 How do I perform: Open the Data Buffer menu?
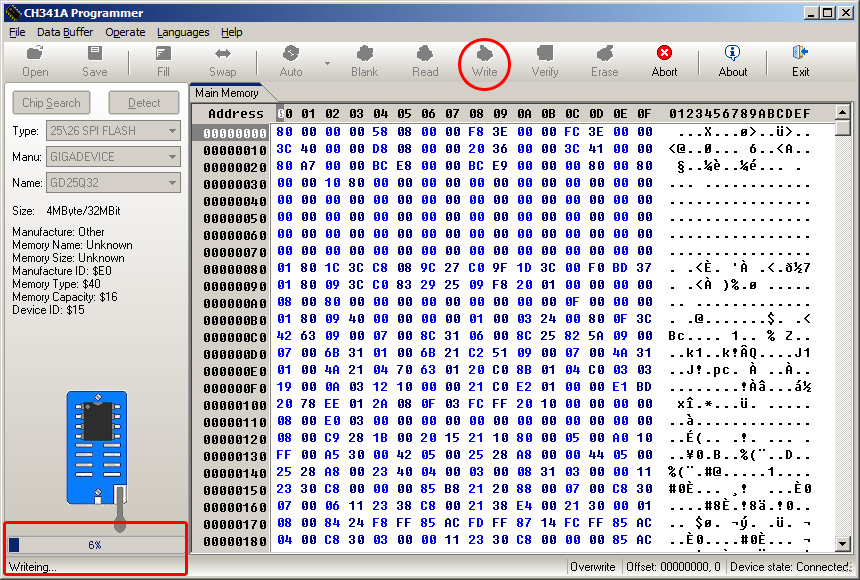click(65, 32)
